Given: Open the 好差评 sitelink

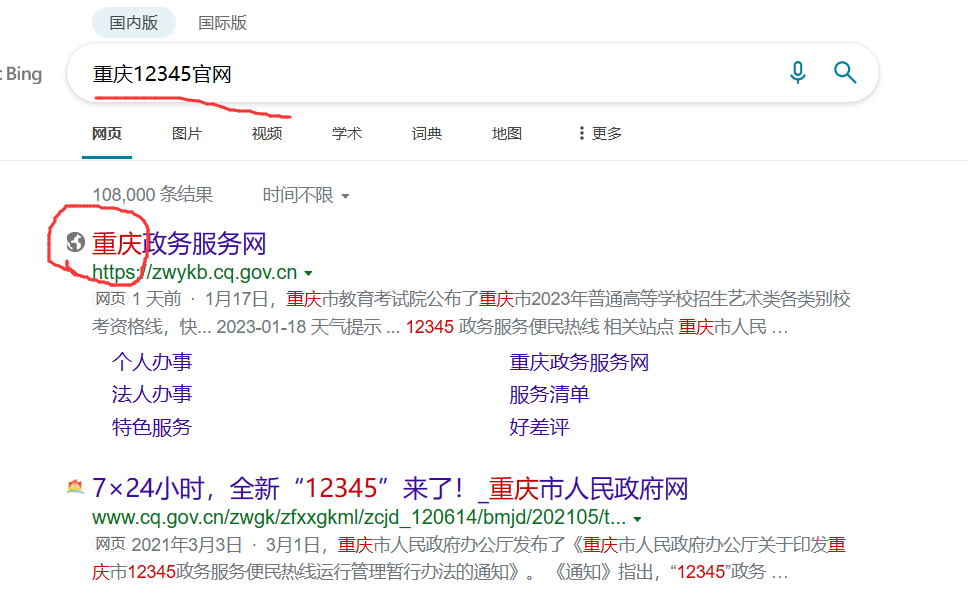Looking at the screenshot, I should (x=539, y=427).
